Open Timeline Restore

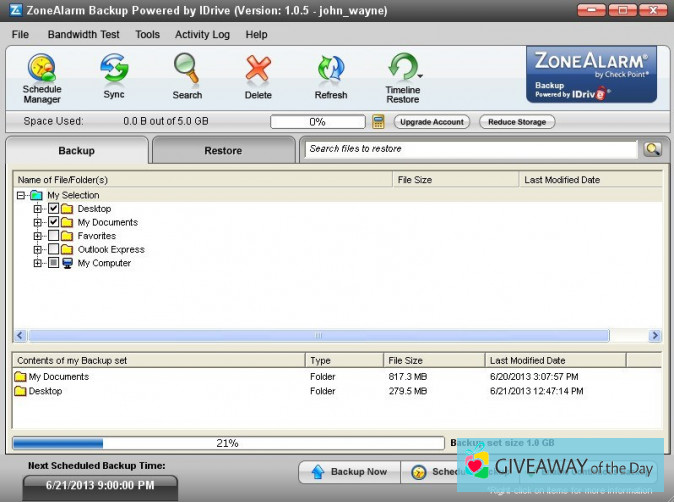point(403,78)
